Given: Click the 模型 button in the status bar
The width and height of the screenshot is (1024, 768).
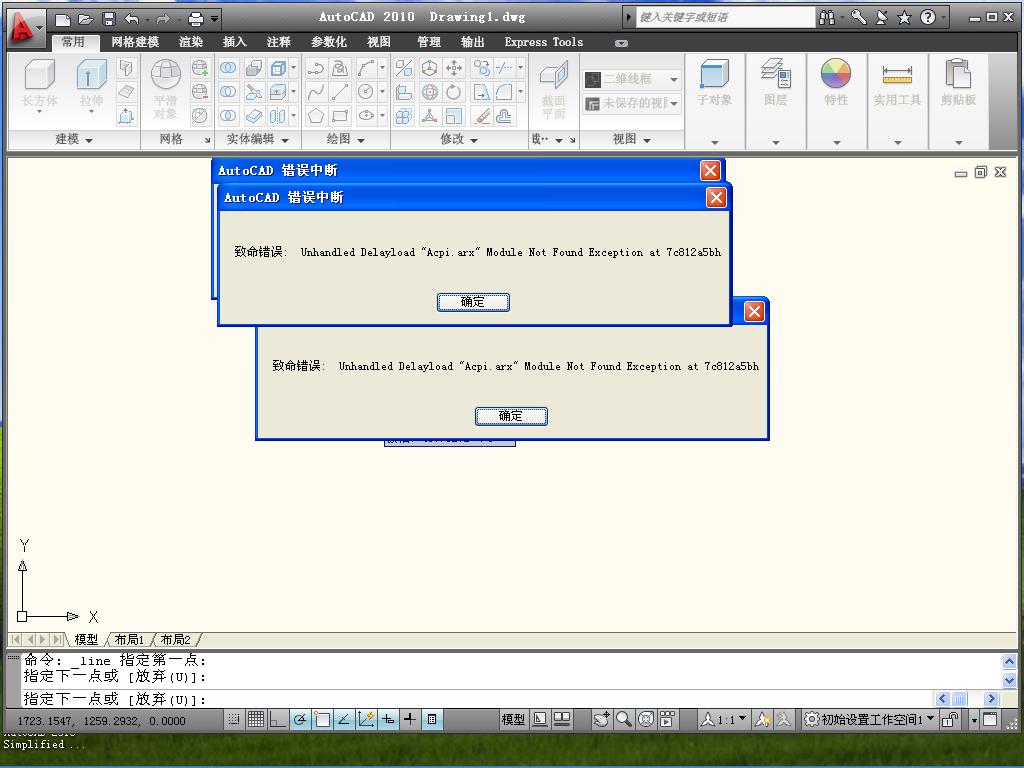Looking at the screenshot, I should click(x=513, y=719).
